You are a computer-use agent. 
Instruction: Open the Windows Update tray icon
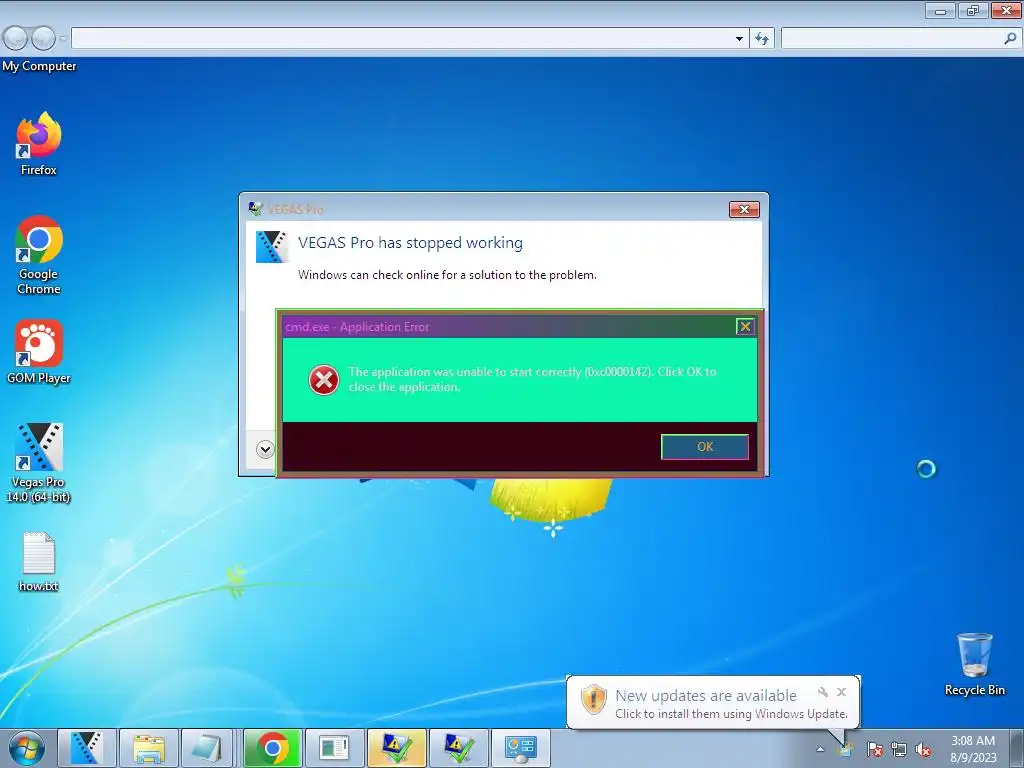pyautogui.click(x=845, y=750)
